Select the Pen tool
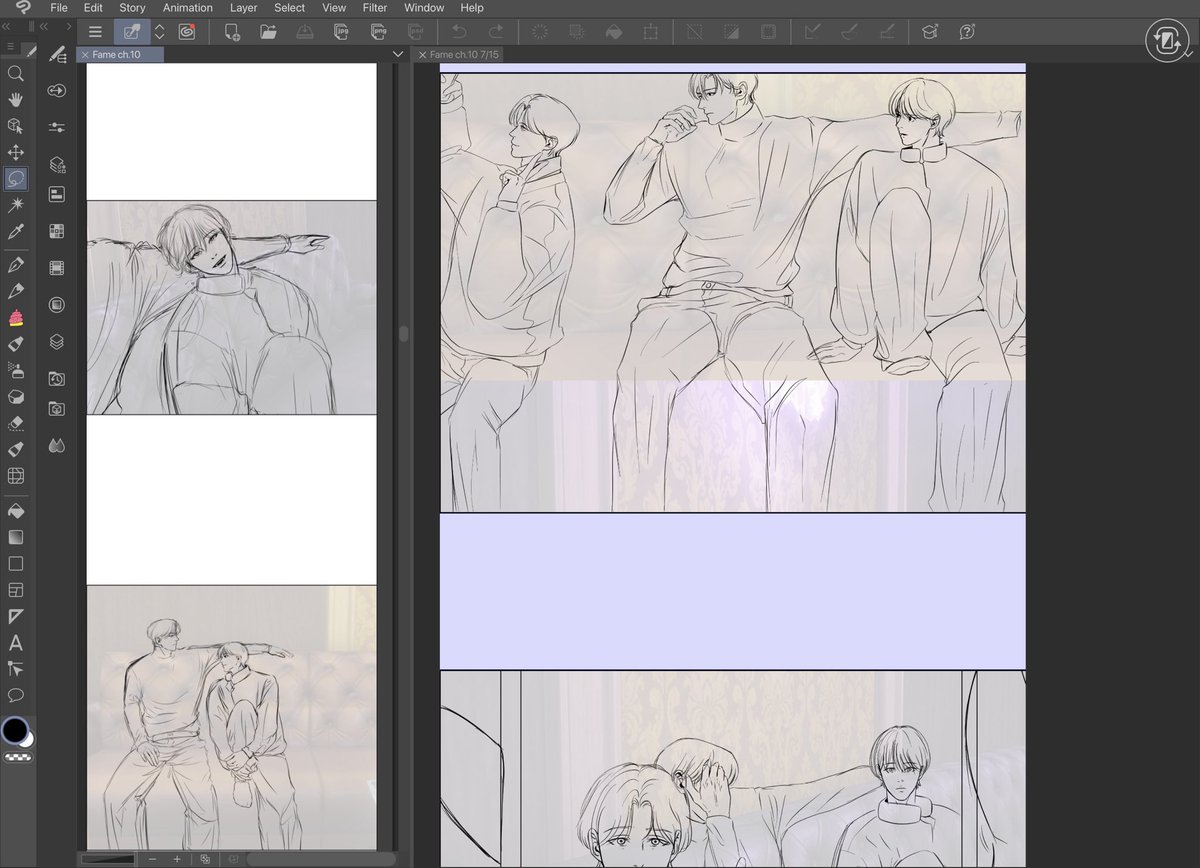This screenshot has height=868, width=1200. point(15,265)
